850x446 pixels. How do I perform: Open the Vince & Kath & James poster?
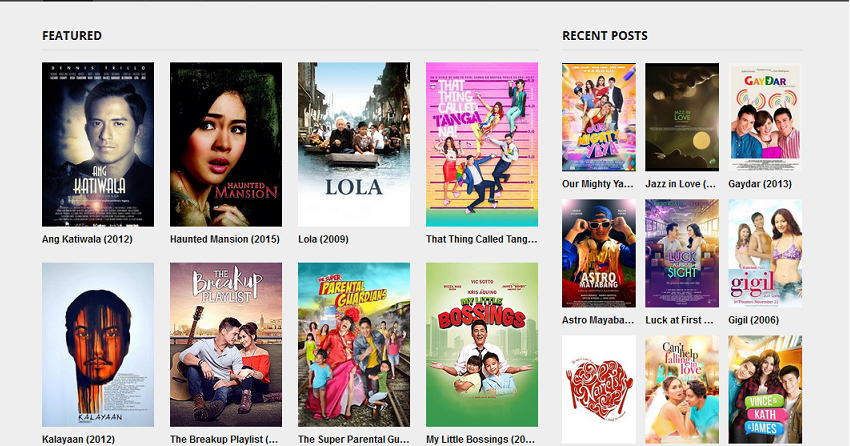click(x=765, y=390)
